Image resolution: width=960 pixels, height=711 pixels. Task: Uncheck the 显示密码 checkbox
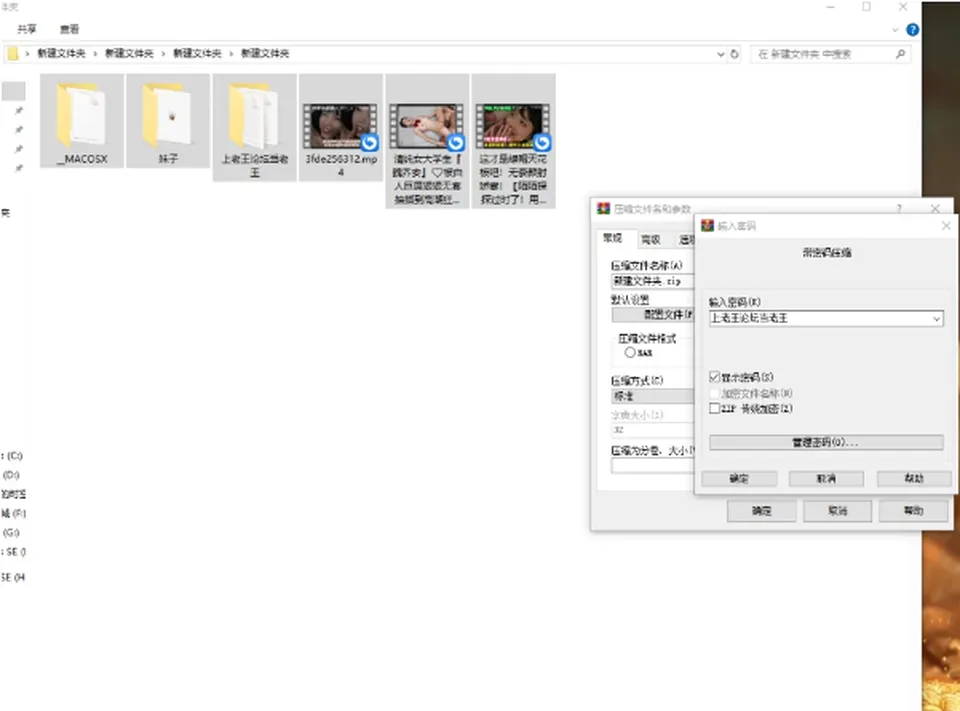click(x=714, y=377)
